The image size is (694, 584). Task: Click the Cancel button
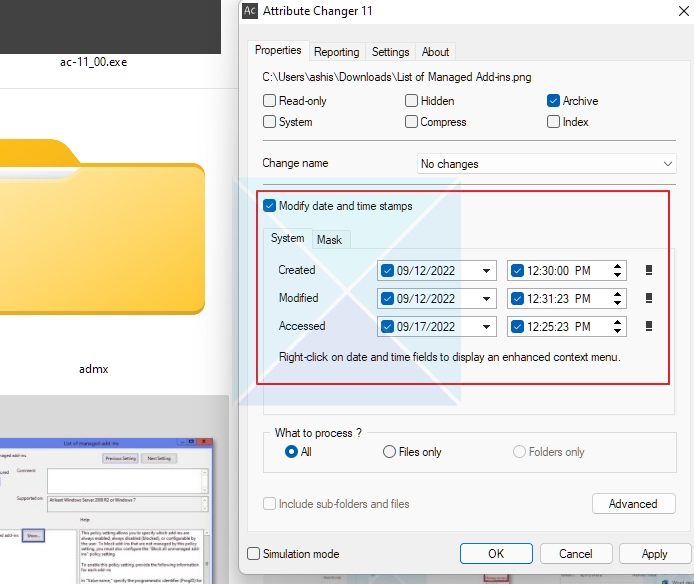[575, 553]
